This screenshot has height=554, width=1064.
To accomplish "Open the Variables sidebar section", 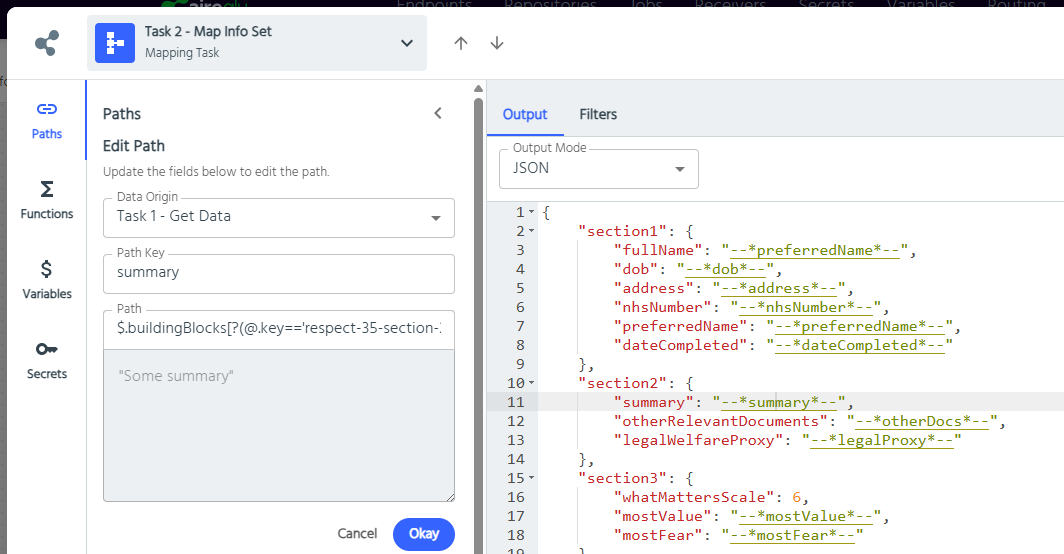I will [46, 280].
